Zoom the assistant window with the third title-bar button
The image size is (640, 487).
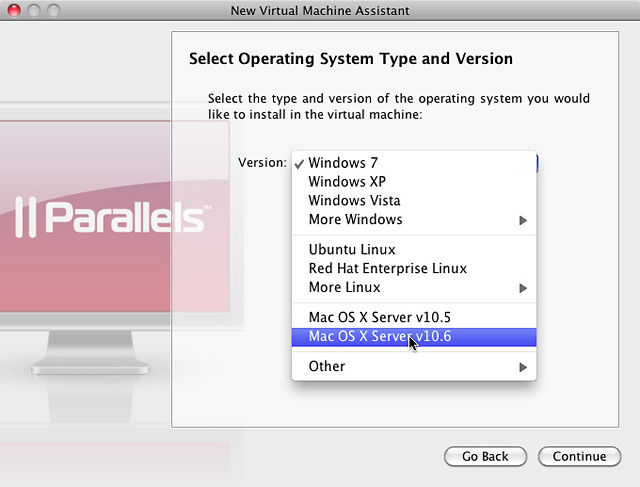point(53,10)
